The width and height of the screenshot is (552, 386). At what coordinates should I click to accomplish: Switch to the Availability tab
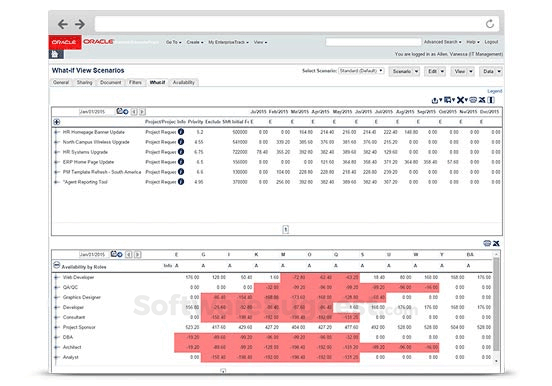click(x=183, y=82)
